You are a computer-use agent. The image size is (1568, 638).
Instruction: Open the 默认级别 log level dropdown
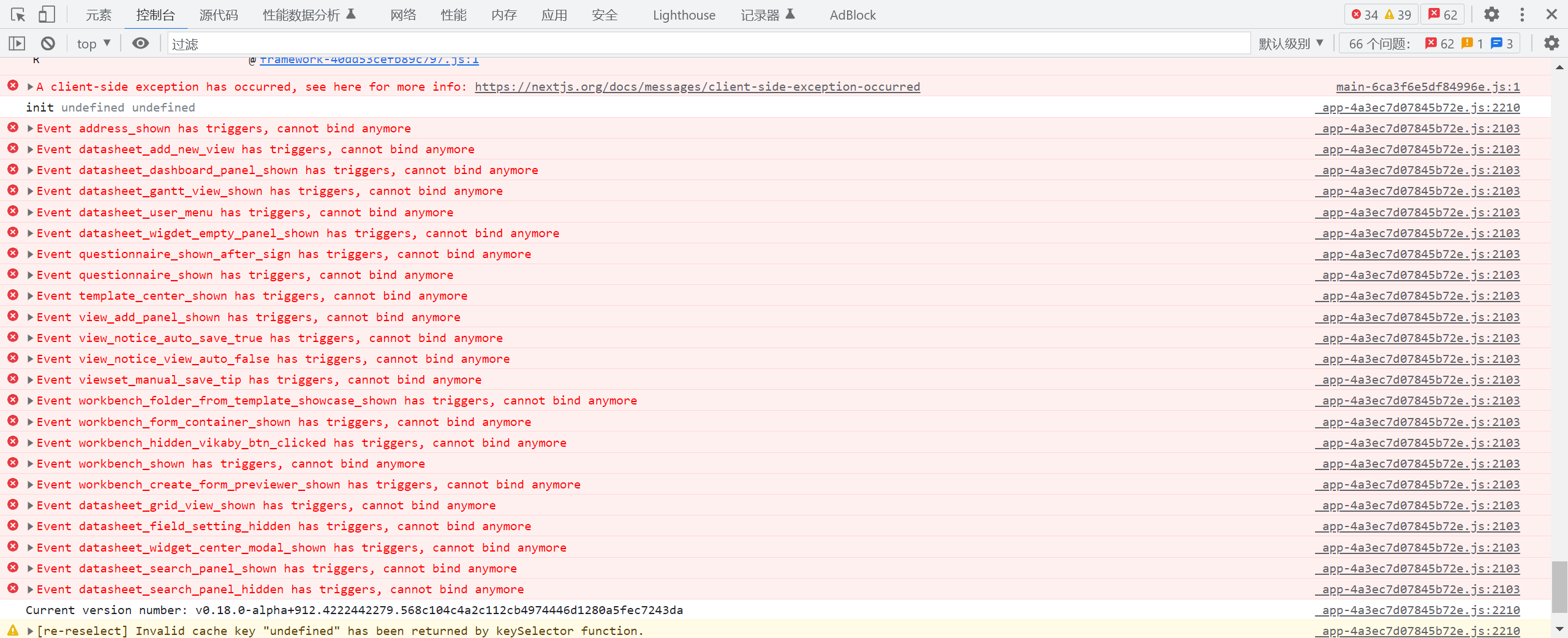point(1291,44)
